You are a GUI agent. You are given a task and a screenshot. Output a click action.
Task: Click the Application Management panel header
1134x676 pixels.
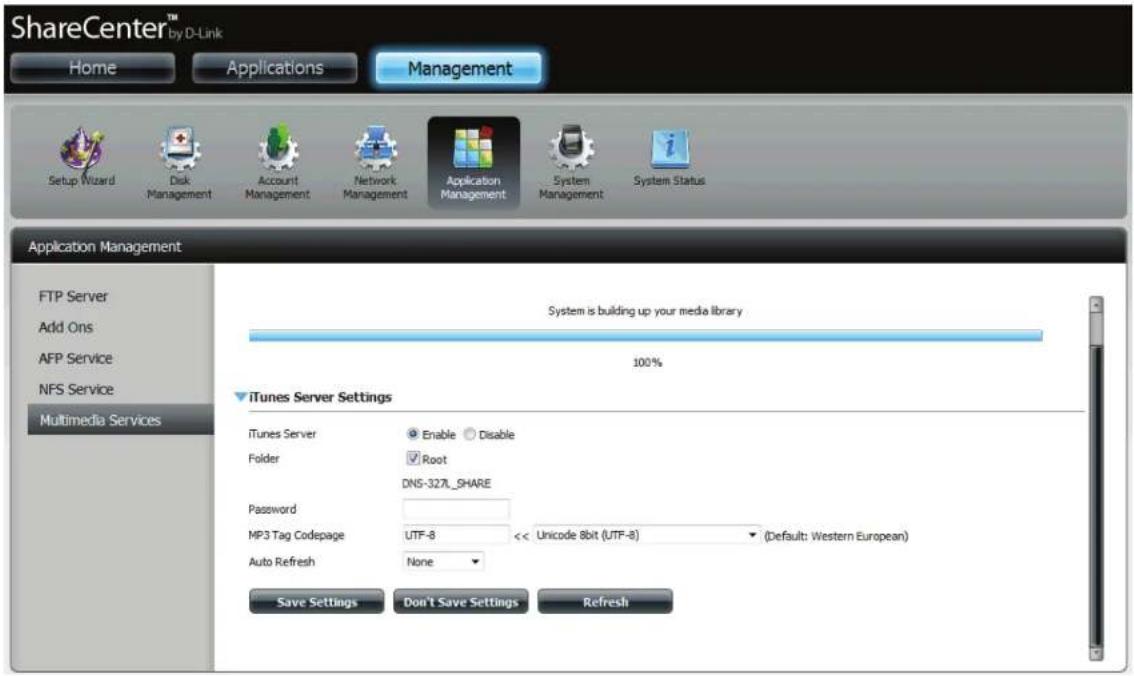click(568, 247)
